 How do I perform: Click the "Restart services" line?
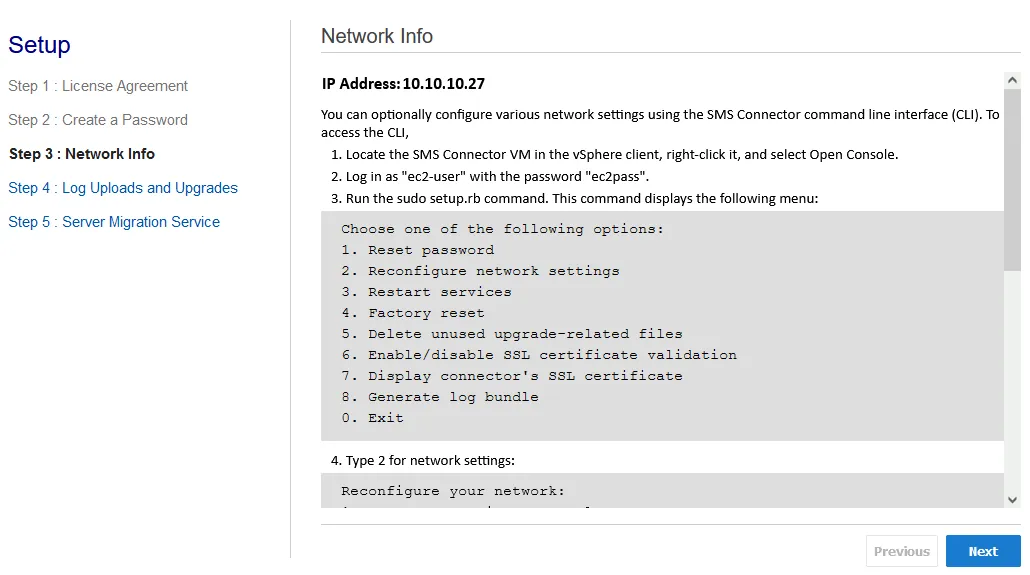click(x=426, y=292)
